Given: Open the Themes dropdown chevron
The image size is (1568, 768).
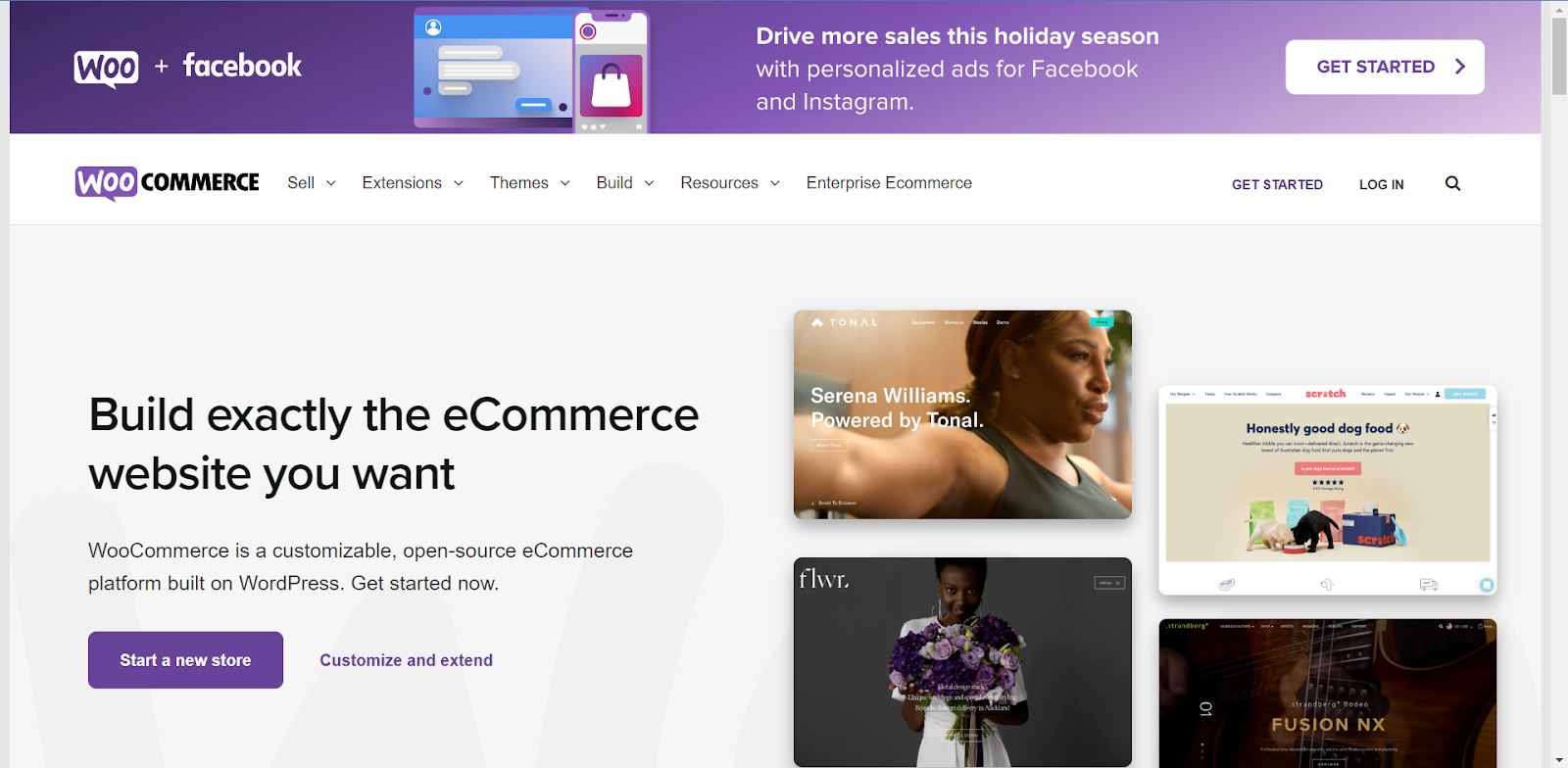Looking at the screenshot, I should coord(564,183).
